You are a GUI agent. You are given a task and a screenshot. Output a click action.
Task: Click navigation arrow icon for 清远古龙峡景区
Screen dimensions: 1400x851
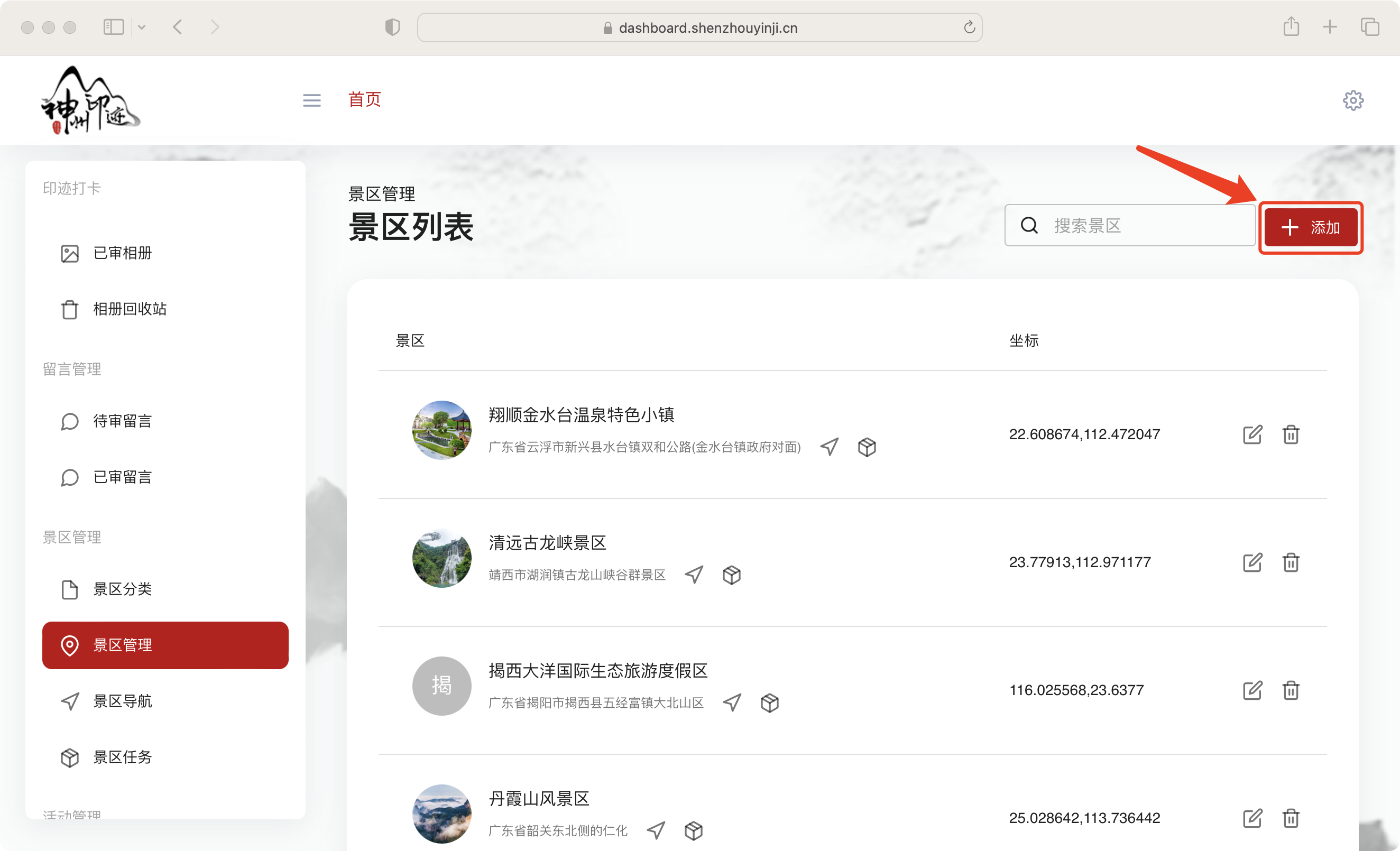coord(694,575)
